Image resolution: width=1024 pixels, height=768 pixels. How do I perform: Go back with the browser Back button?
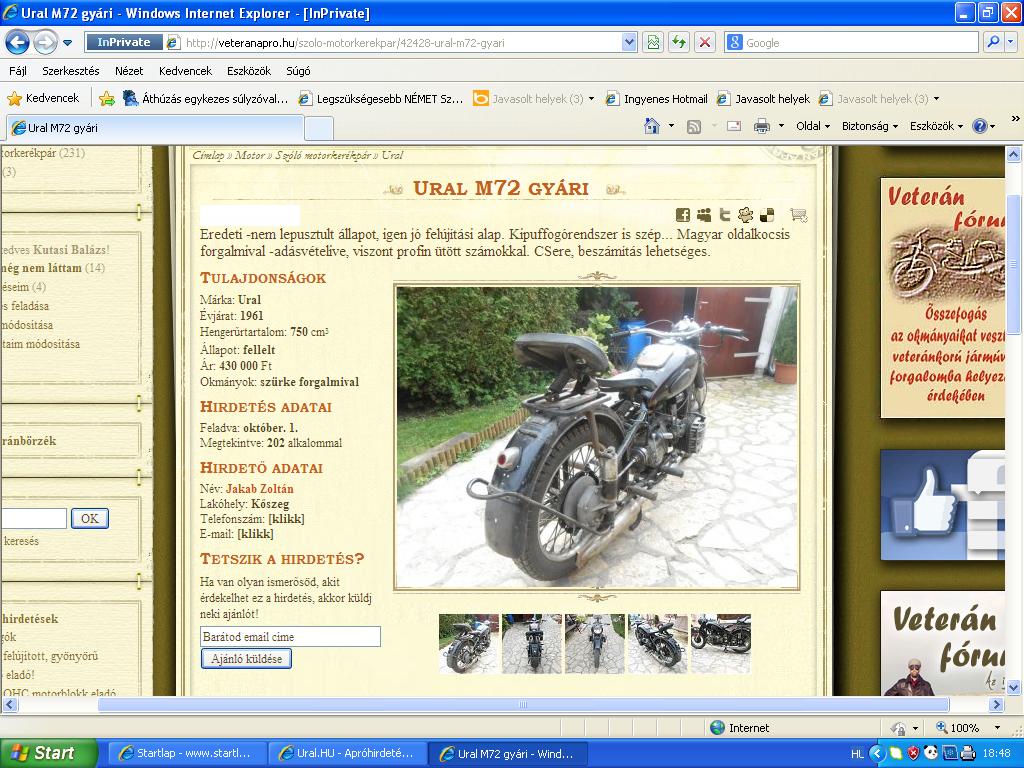point(18,42)
